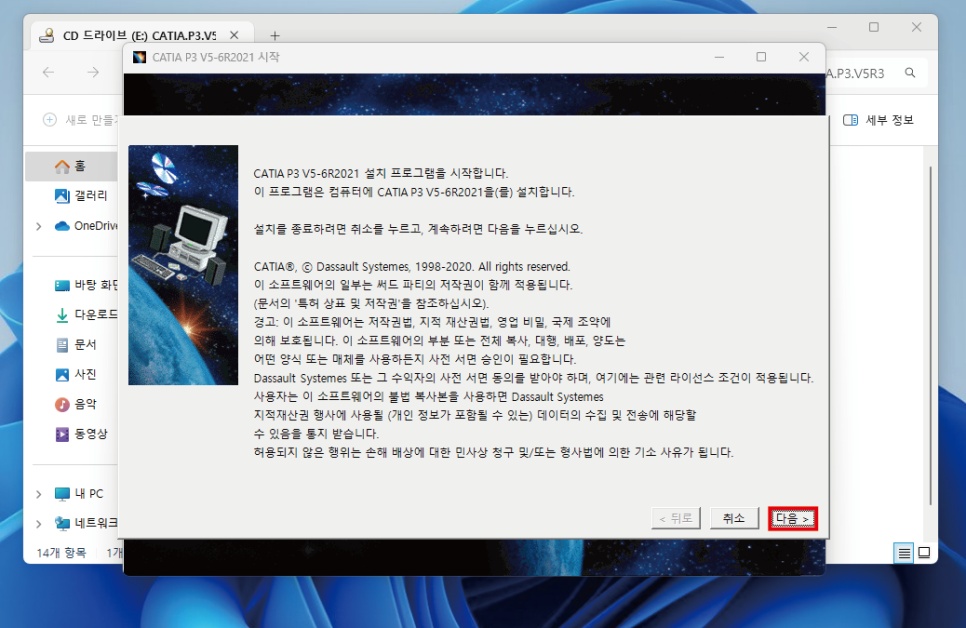
Task: Select 내 PC in Explorer sidebar
Action: (x=78, y=494)
